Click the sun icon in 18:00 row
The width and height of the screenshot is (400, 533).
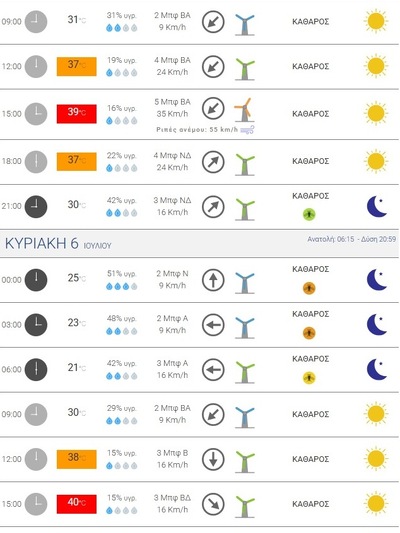point(376,161)
